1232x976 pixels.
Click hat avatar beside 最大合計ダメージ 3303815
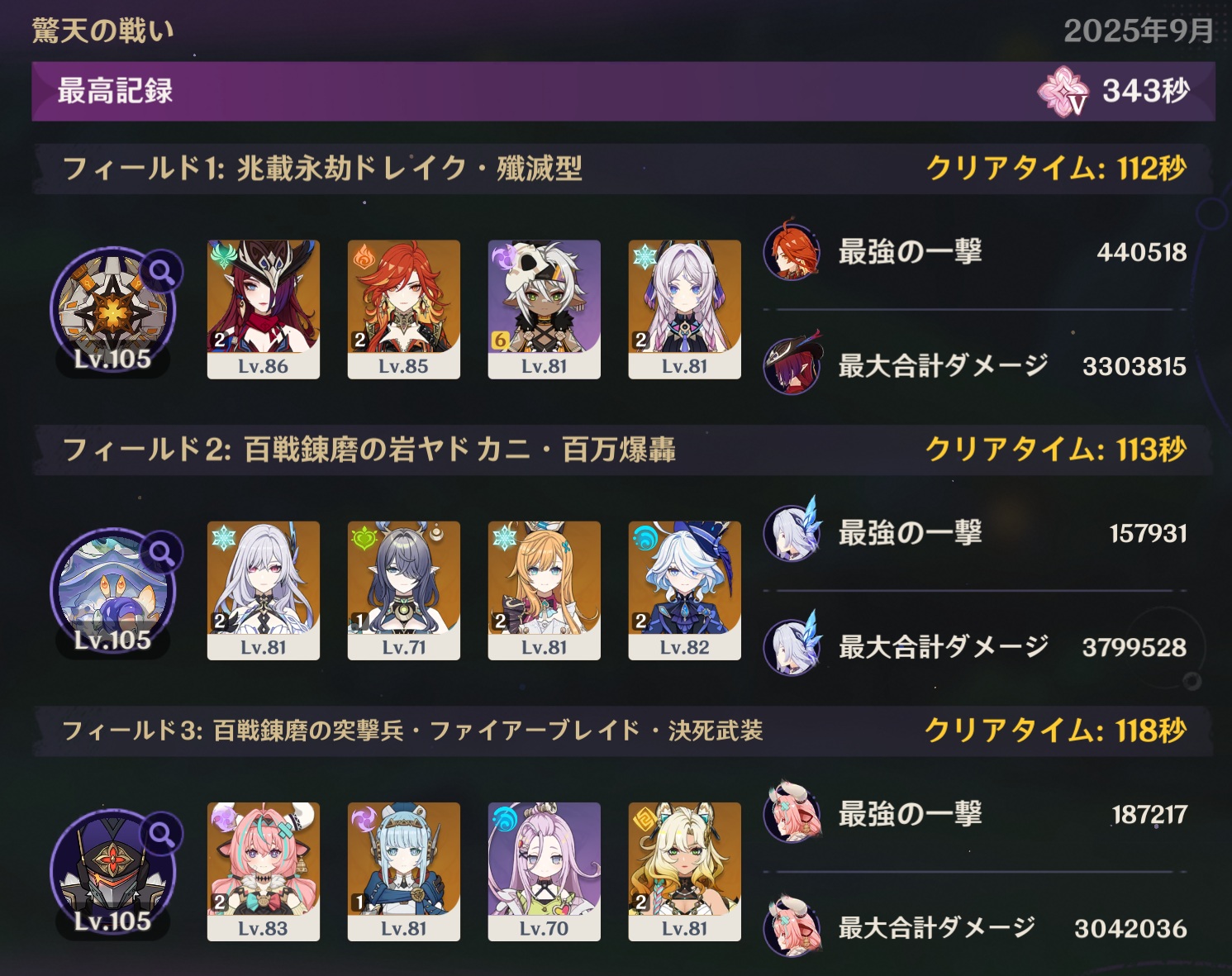[x=792, y=364]
